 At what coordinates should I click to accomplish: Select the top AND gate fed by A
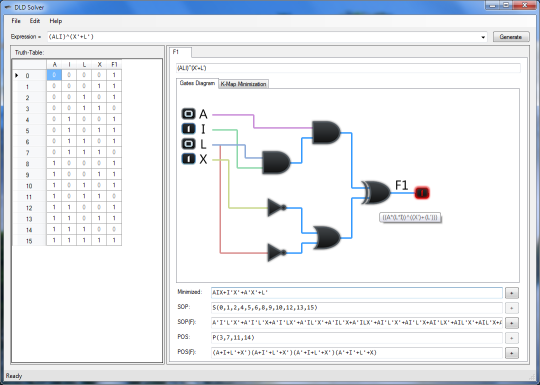(326, 132)
